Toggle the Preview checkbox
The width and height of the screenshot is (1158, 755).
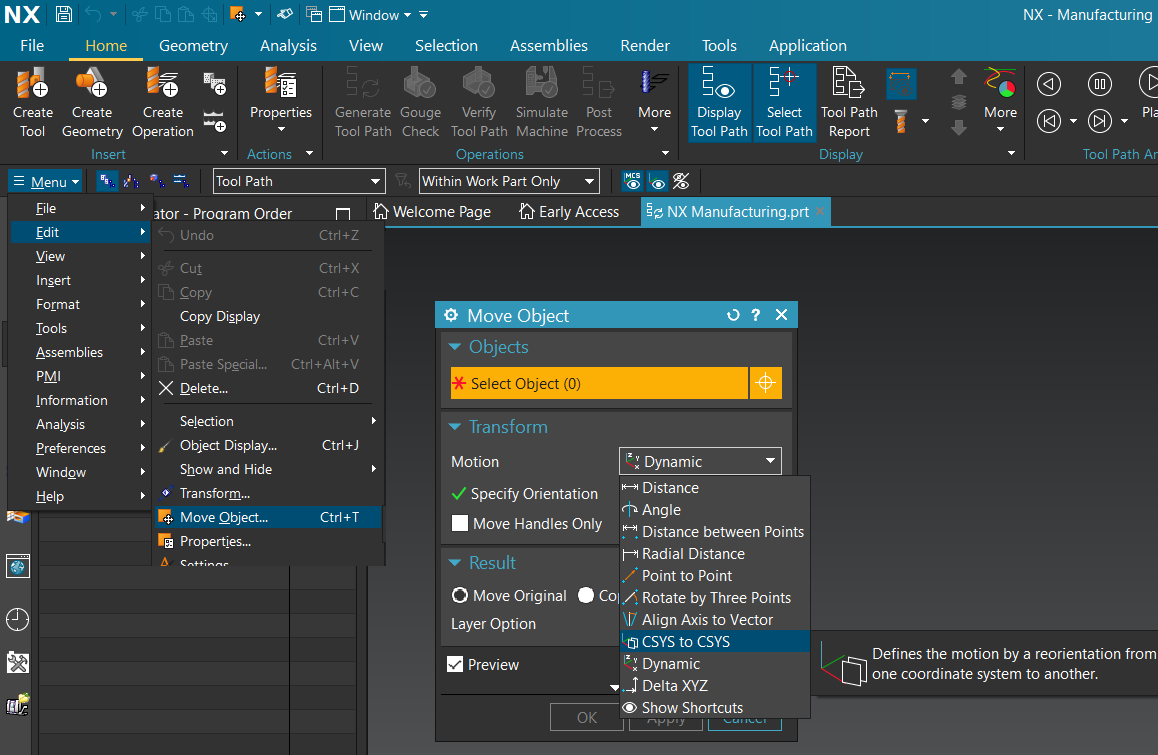[x=455, y=664]
